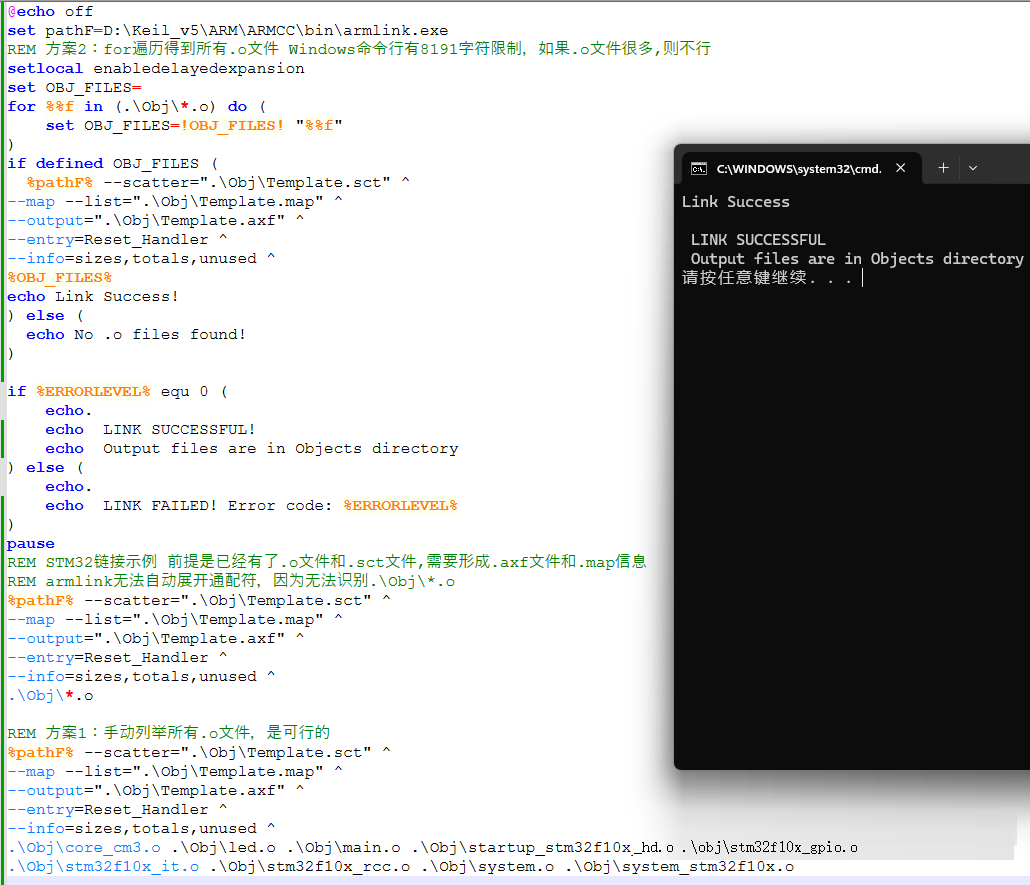
Task: Expand the terminal profile dropdown chevron
Action: pyautogui.click(x=973, y=168)
